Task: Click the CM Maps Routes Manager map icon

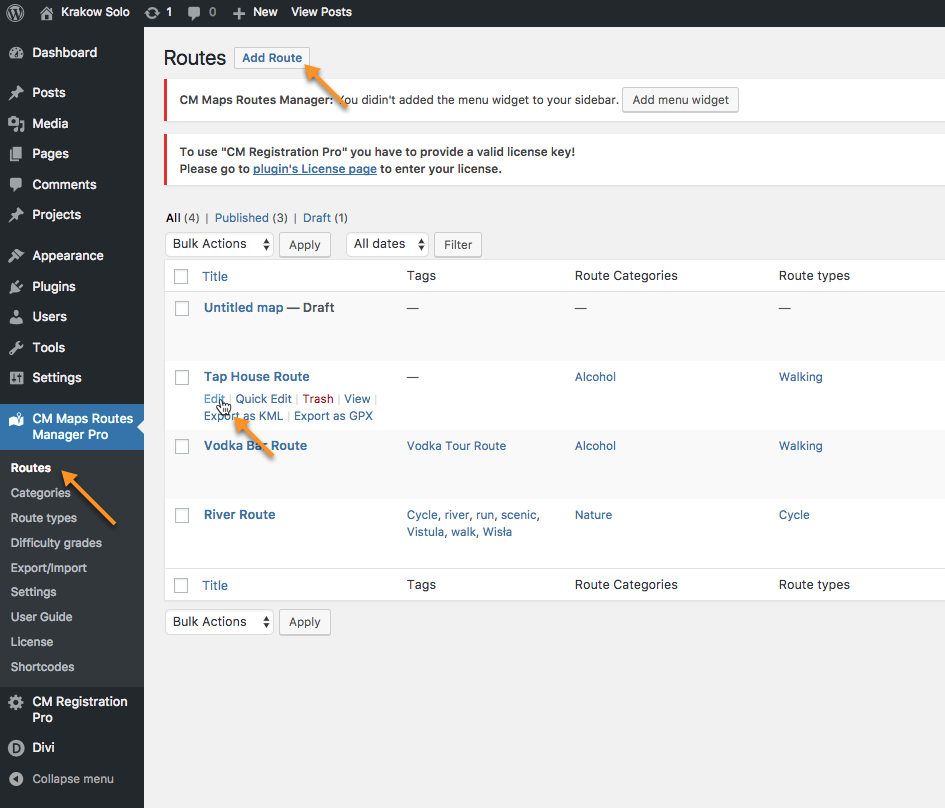Action: [x=16, y=419]
